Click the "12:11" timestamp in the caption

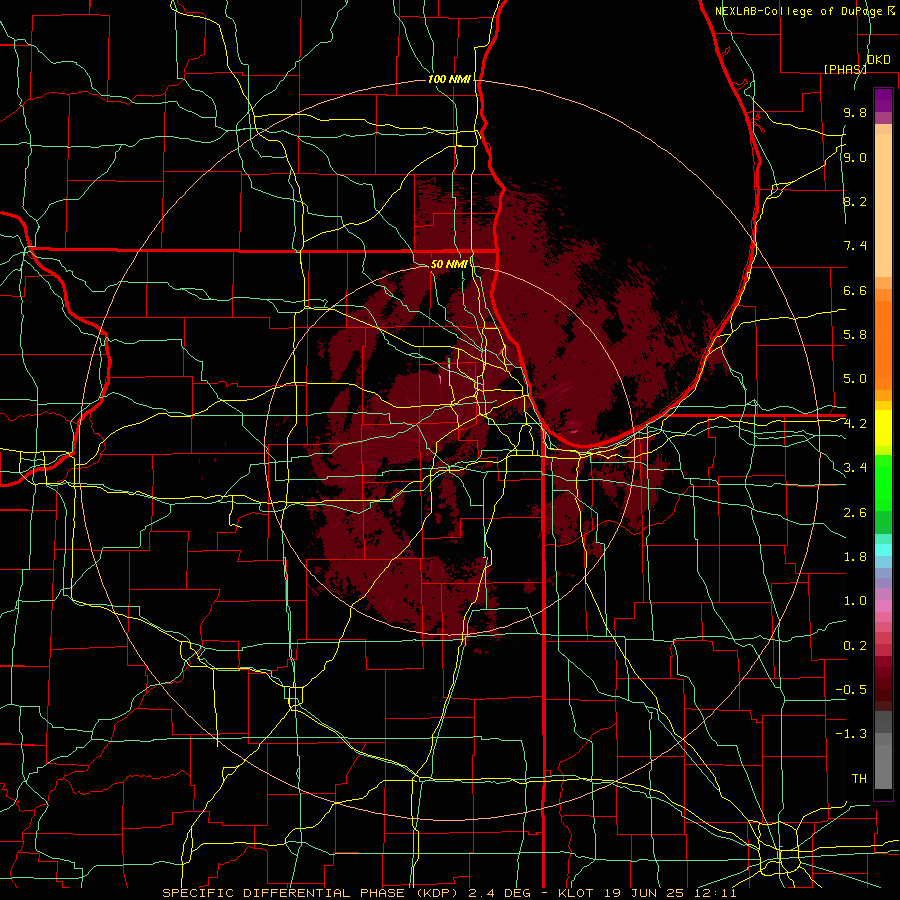[x=713, y=893]
